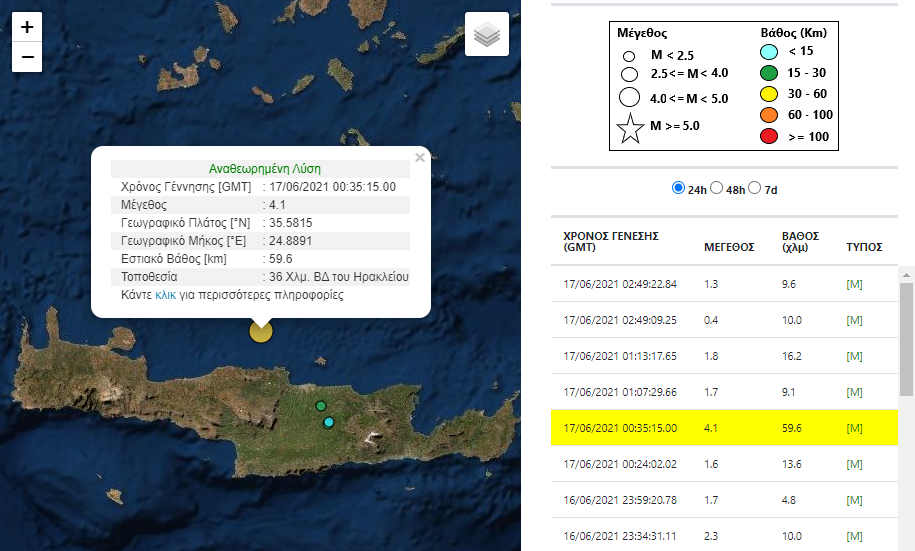Click the orange '60 - 100' depth legend swatch
Image resolution: width=915 pixels, height=551 pixels.
(769, 115)
